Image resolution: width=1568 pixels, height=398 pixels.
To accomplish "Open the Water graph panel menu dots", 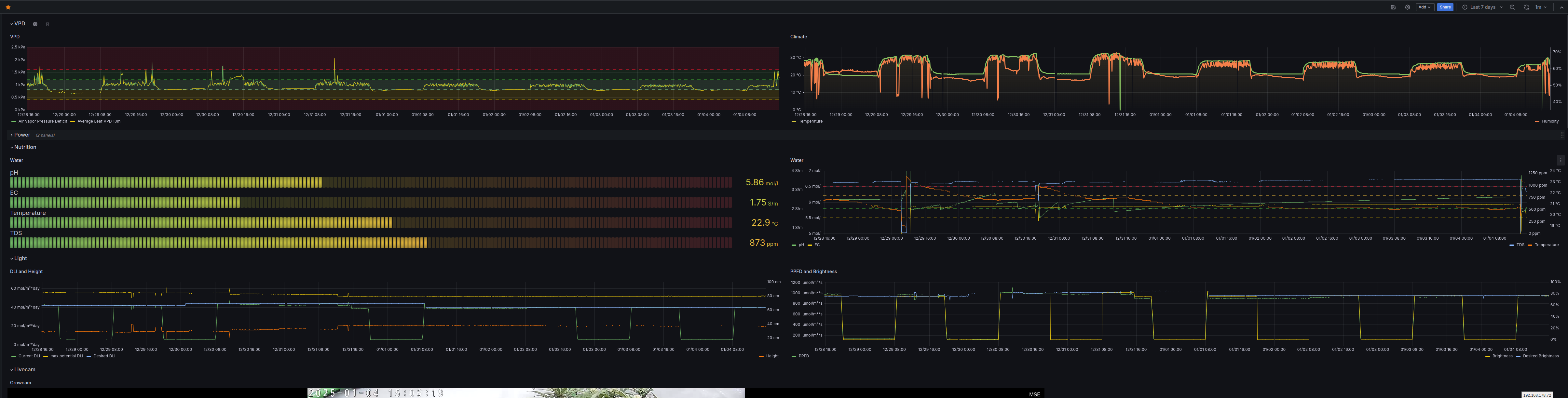I will [x=1561, y=160].
